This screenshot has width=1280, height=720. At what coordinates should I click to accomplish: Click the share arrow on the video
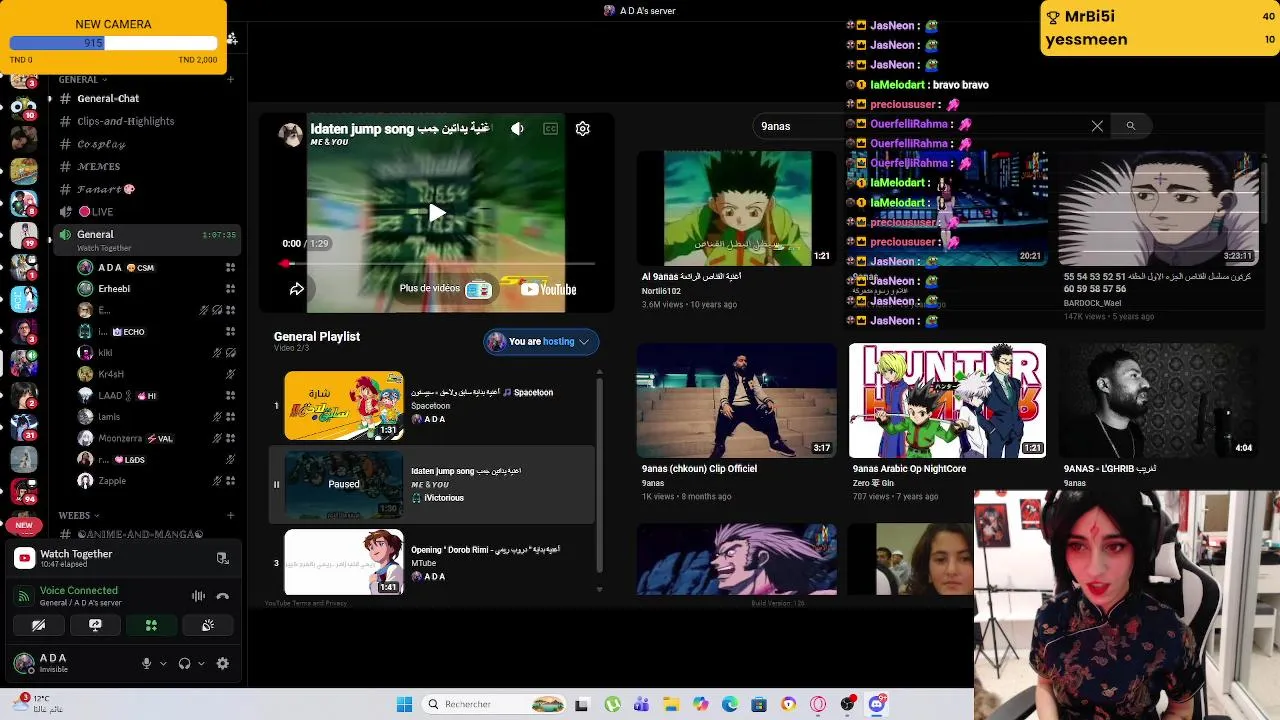click(x=297, y=289)
